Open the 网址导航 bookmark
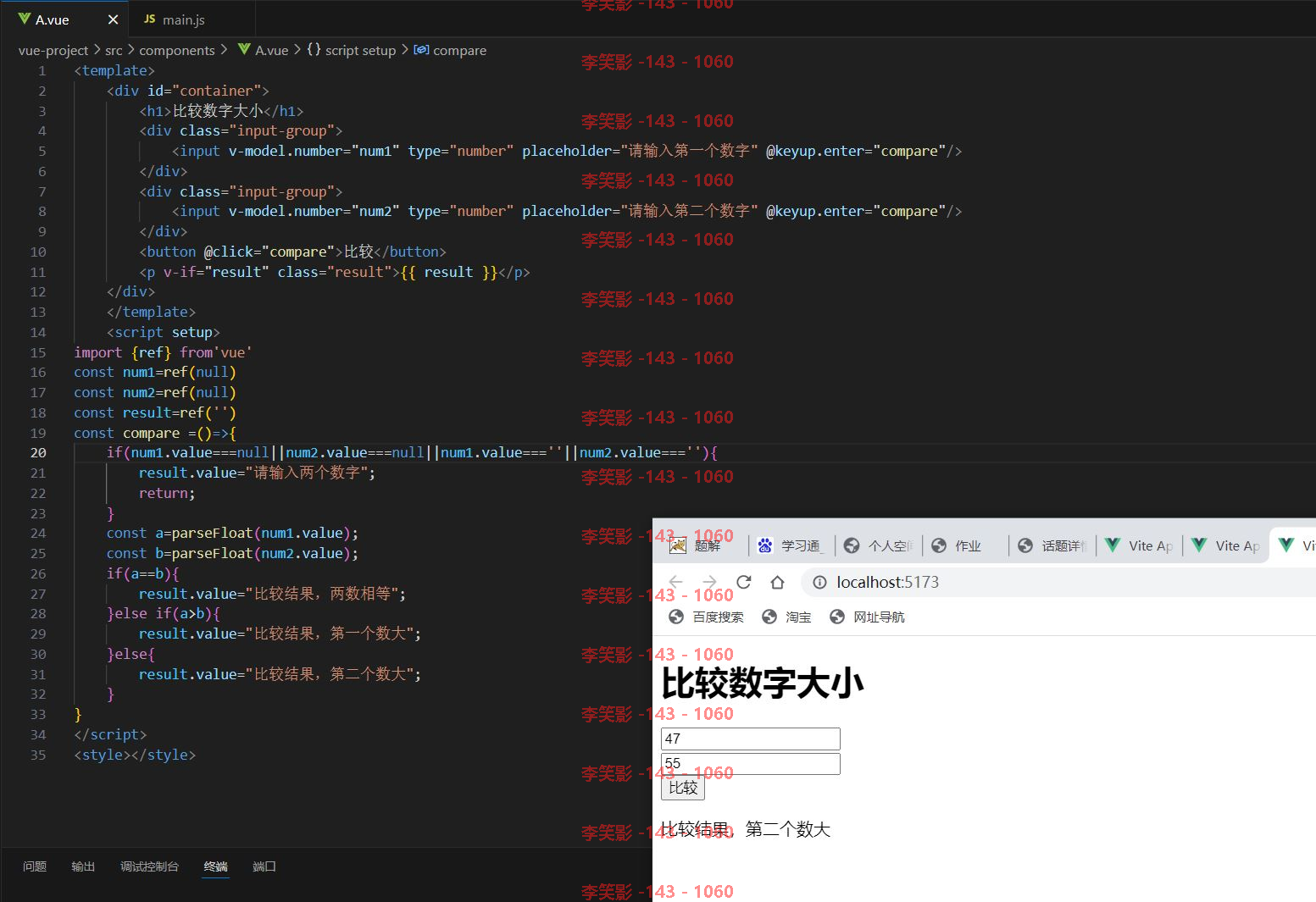 [867, 617]
